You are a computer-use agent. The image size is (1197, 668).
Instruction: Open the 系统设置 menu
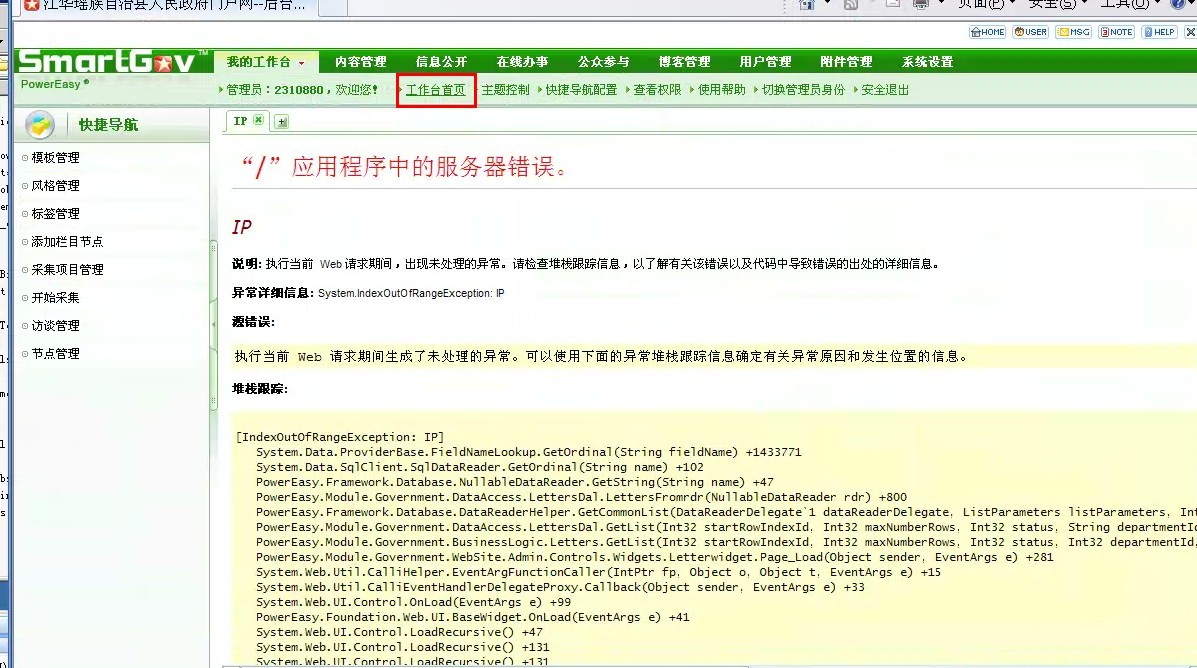pos(928,62)
